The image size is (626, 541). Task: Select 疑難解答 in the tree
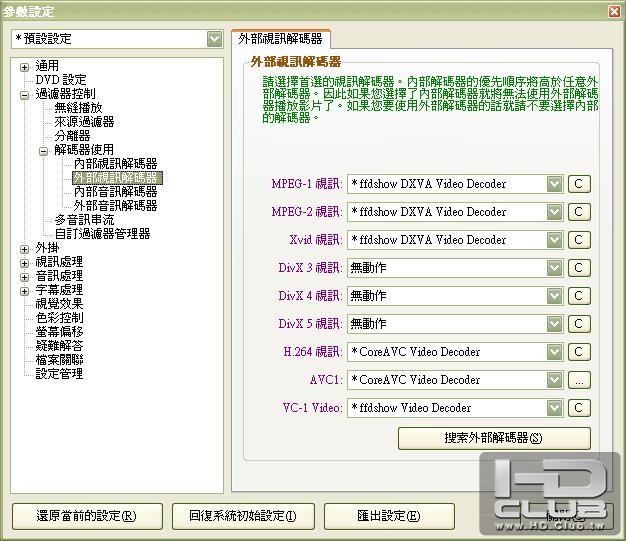click(59, 346)
